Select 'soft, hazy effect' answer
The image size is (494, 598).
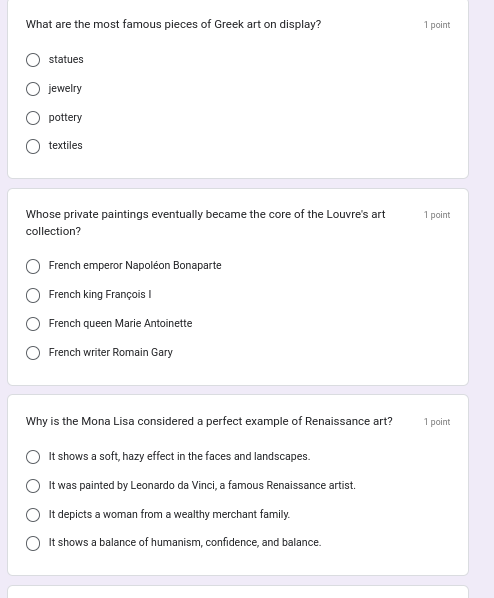tap(33, 457)
